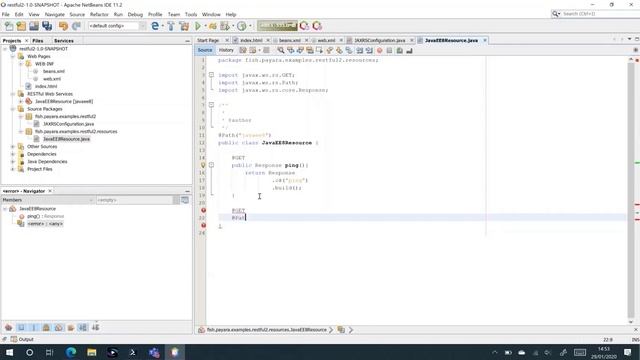Click the Search input field
Screen dimensions: 640x360
(x=600, y=14)
